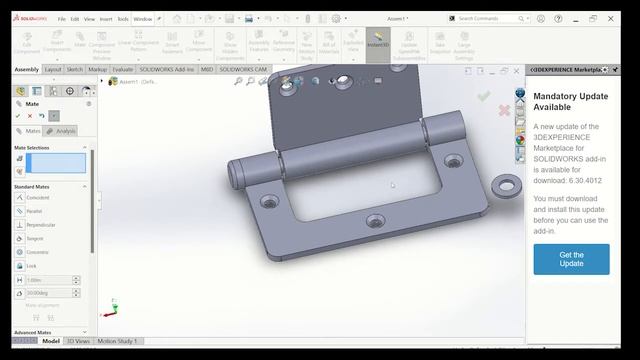Viewport: 640px width, 360px height.
Task: Open Assembly Features tool
Action: point(259,41)
